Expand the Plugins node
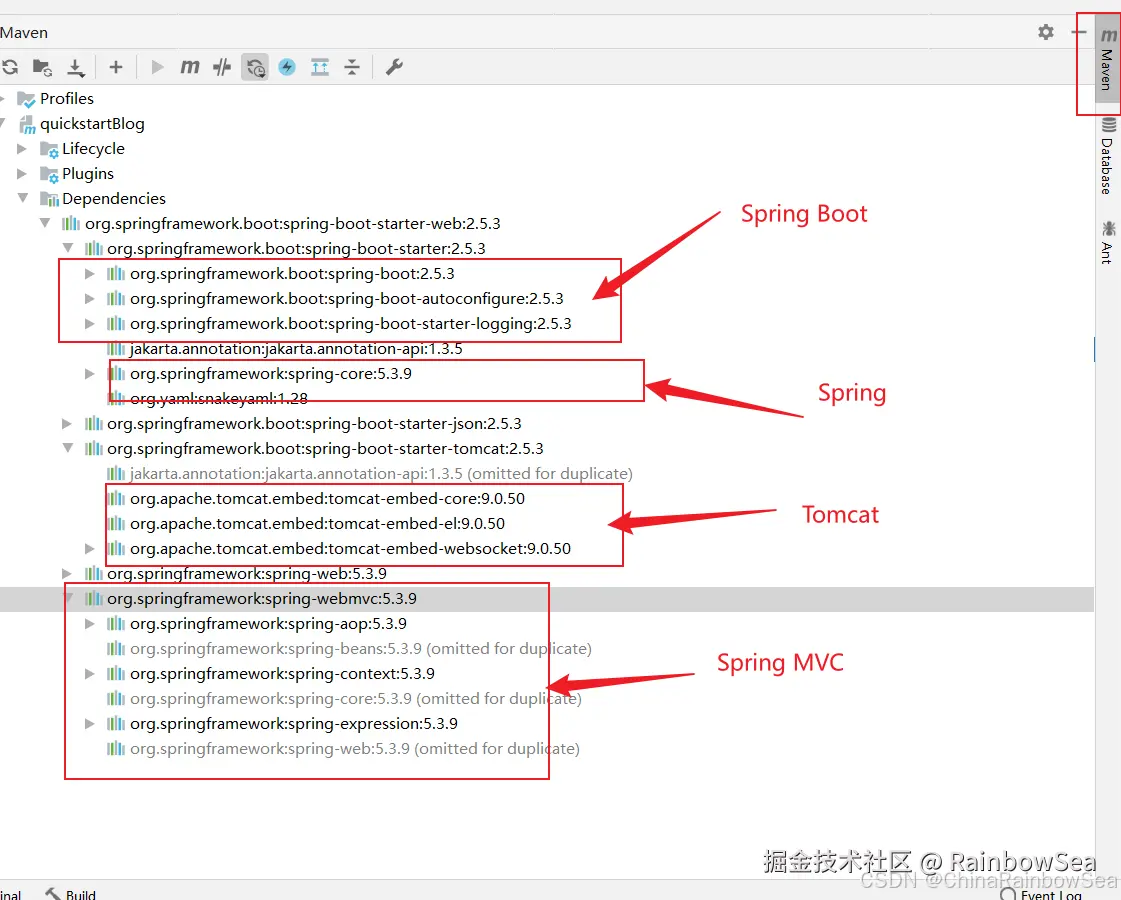Image resolution: width=1121 pixels, height=900 pixels. click(22, 174)
